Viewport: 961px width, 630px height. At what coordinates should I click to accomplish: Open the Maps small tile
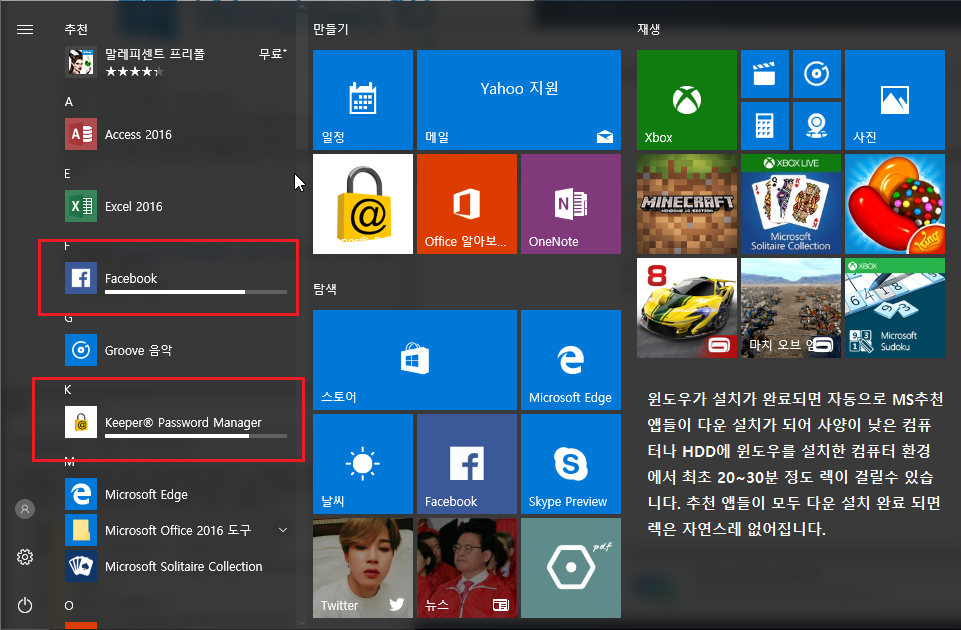[816, 126]
